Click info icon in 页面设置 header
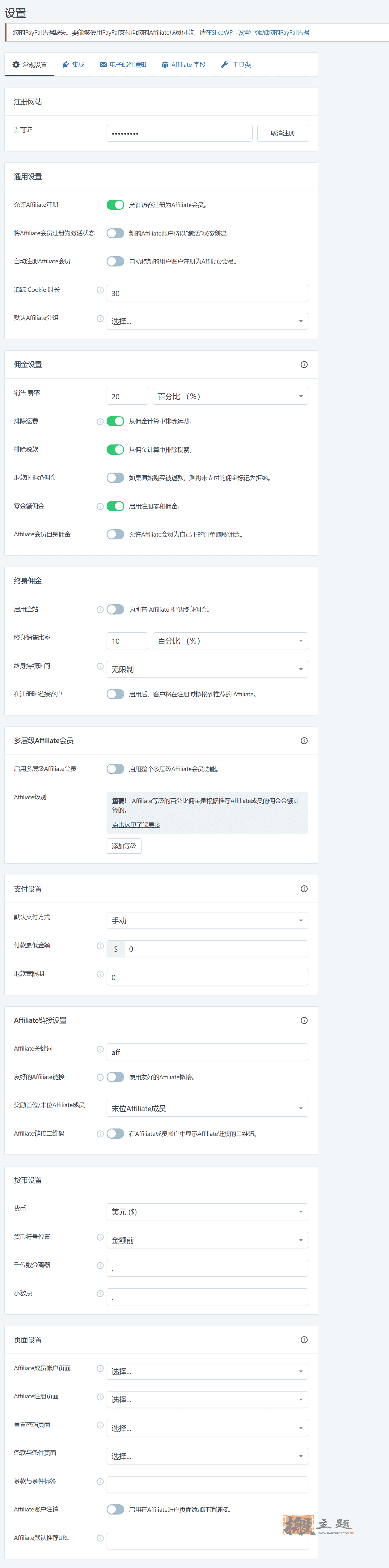 pos(304,1340)
